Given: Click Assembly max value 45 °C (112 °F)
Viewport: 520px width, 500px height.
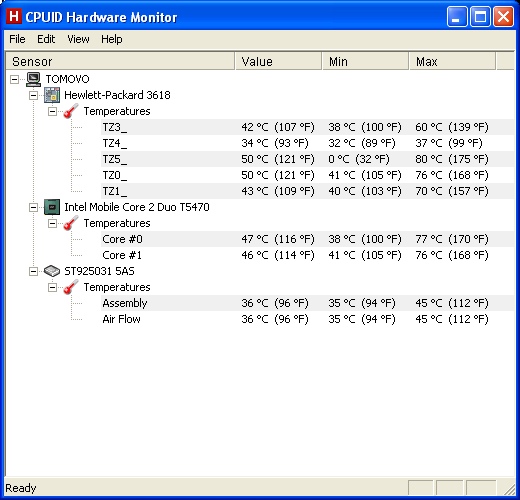Looking at the screenshot, I should pyautogui.click(x=452, y=303).
